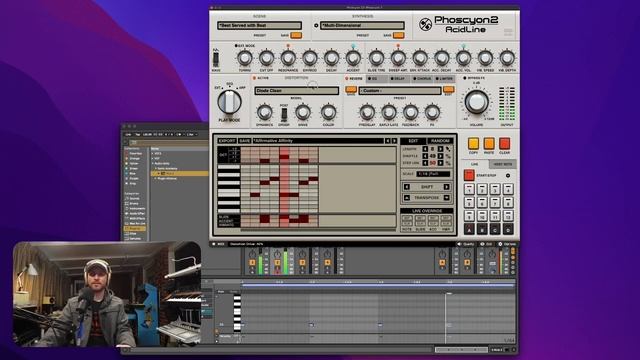Select pattern pad 1
640x360 pixels.
point(469,189)
